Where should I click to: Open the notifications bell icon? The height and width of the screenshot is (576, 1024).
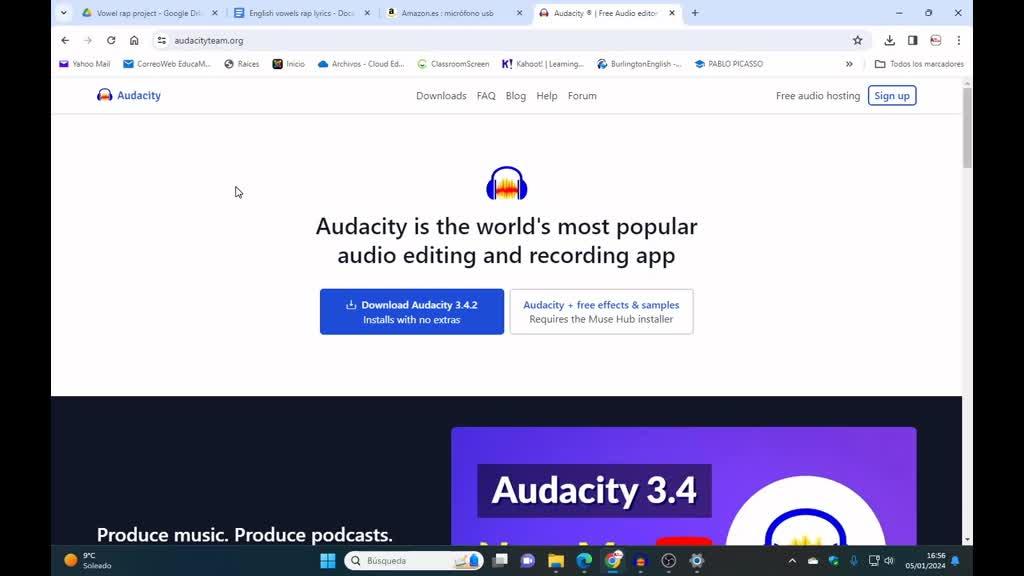[955, 560]
